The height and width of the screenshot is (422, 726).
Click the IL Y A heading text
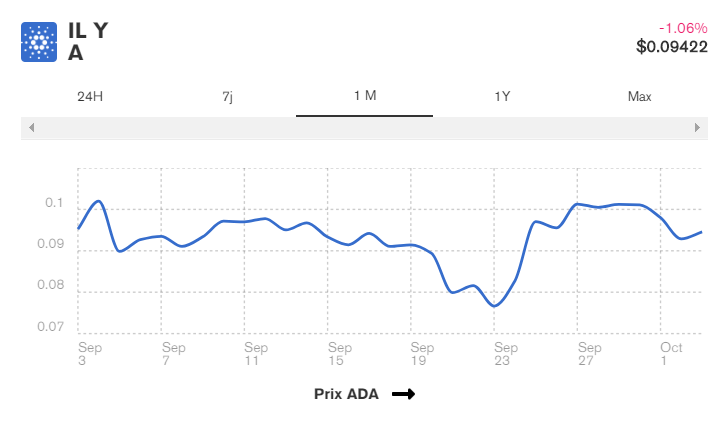pos(87,42)
